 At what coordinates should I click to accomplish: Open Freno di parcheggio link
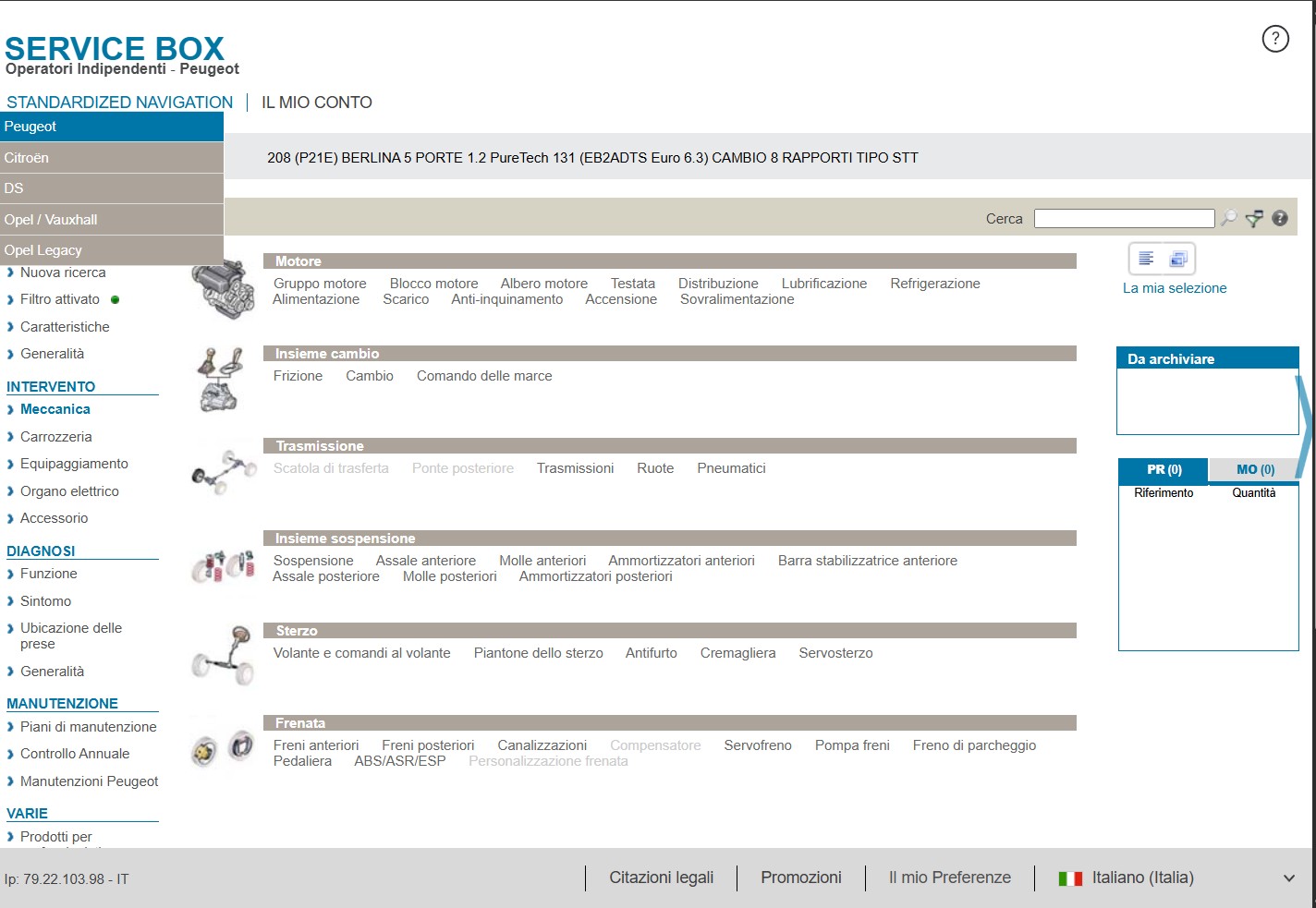(974, 745)
